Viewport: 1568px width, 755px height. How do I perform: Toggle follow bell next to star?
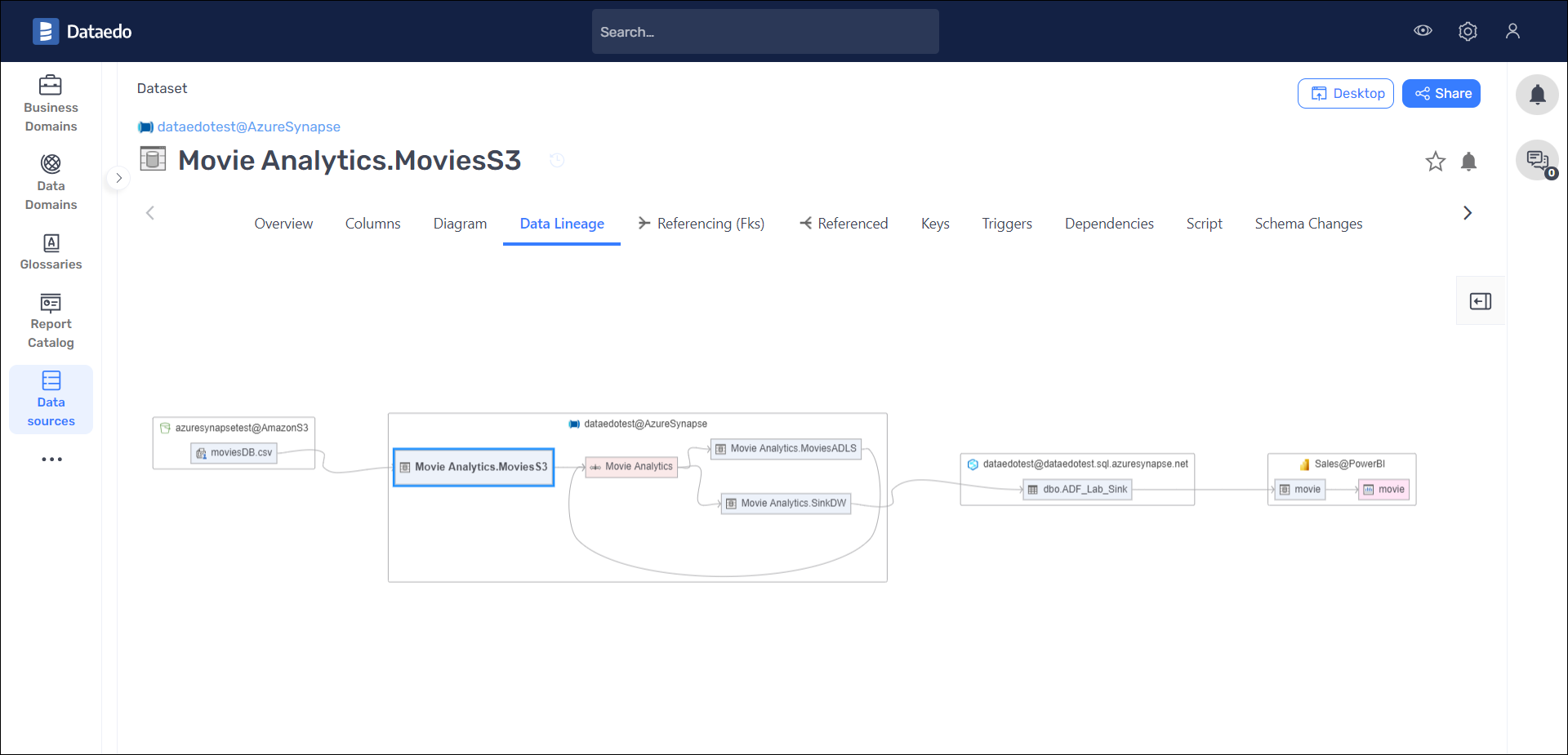pyautogui.click(x=1468, y=162)
